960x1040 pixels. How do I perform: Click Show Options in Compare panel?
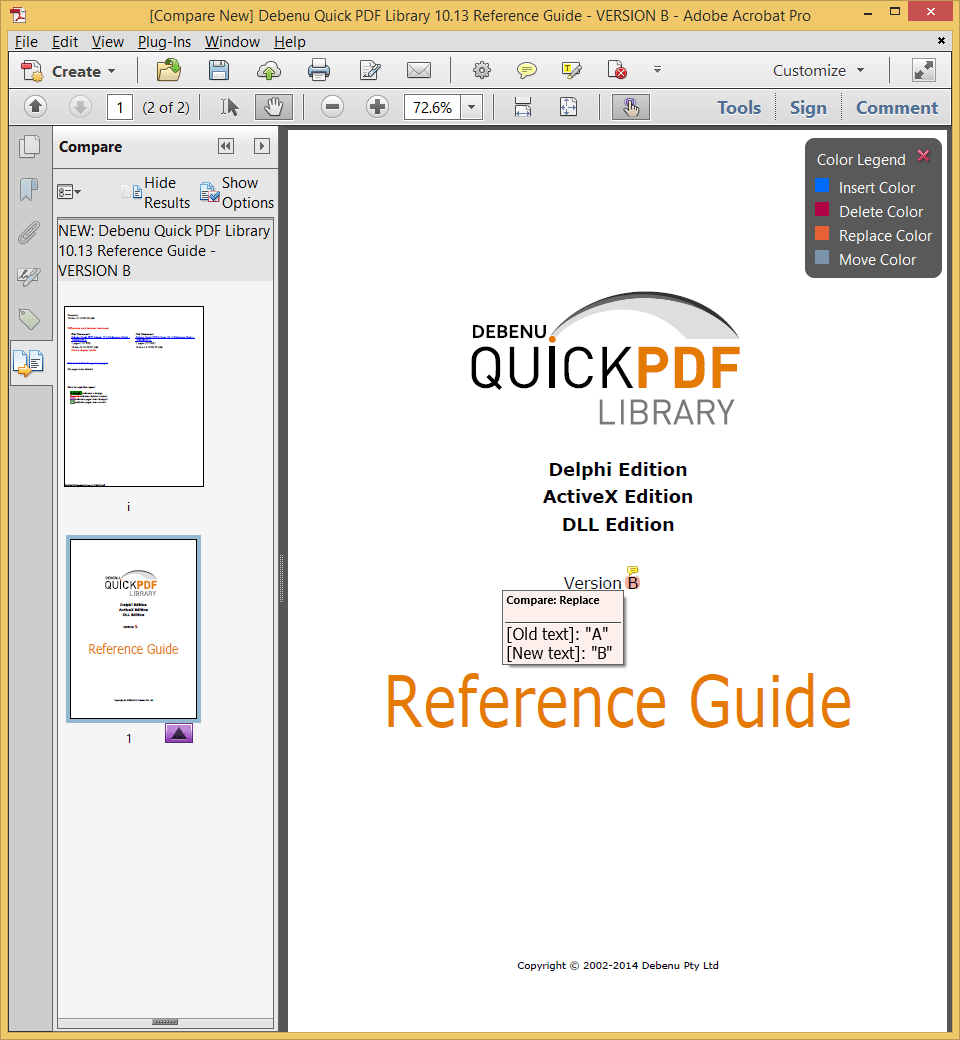237,192
